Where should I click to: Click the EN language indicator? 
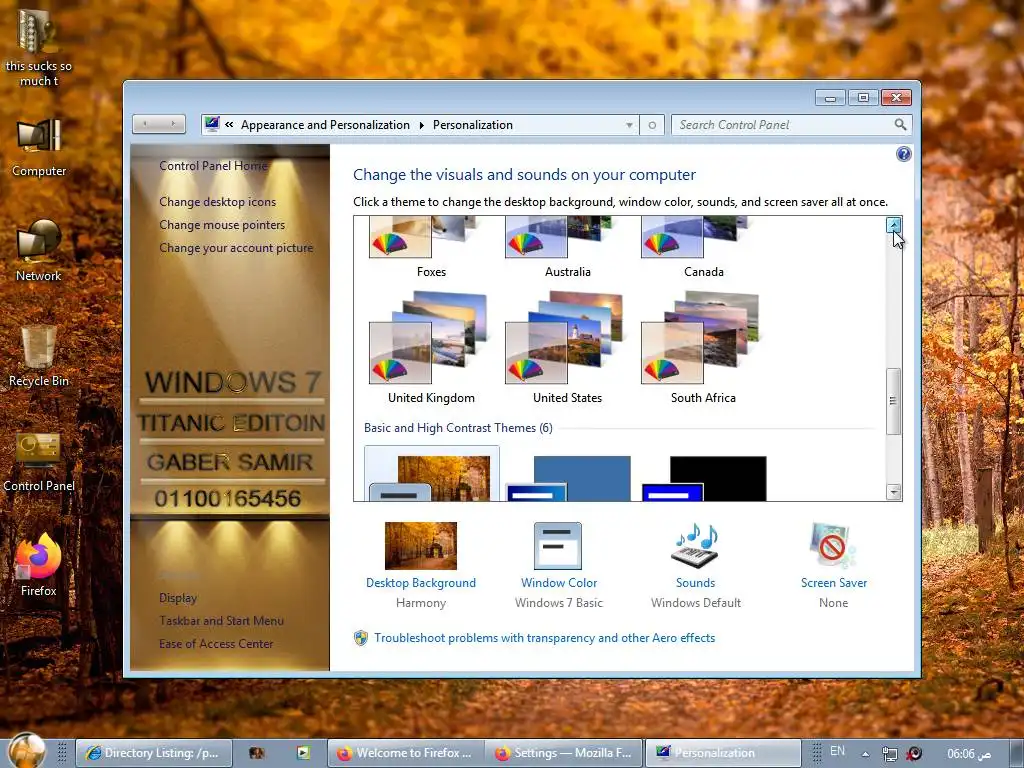[837, 751]
